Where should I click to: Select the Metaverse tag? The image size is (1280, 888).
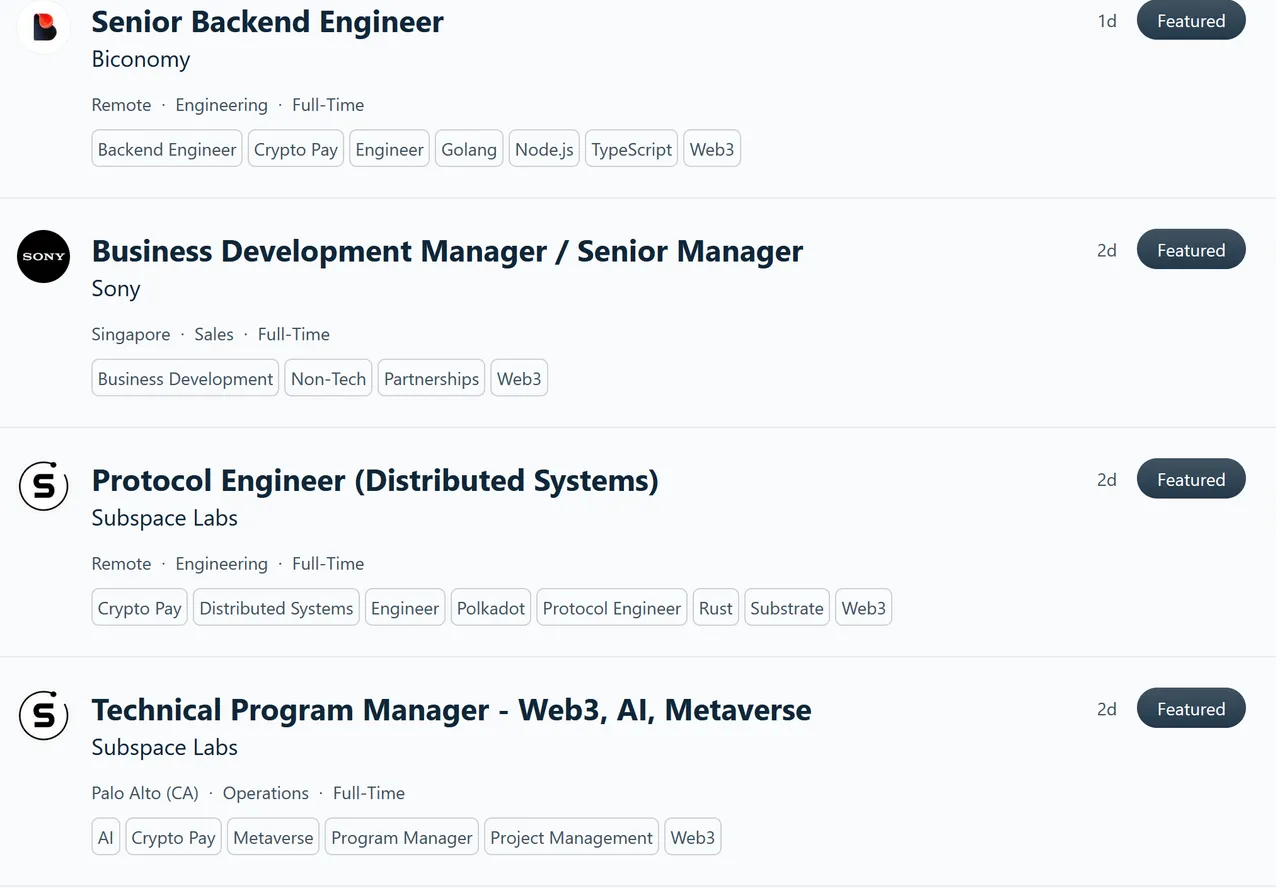click(273, 838)
